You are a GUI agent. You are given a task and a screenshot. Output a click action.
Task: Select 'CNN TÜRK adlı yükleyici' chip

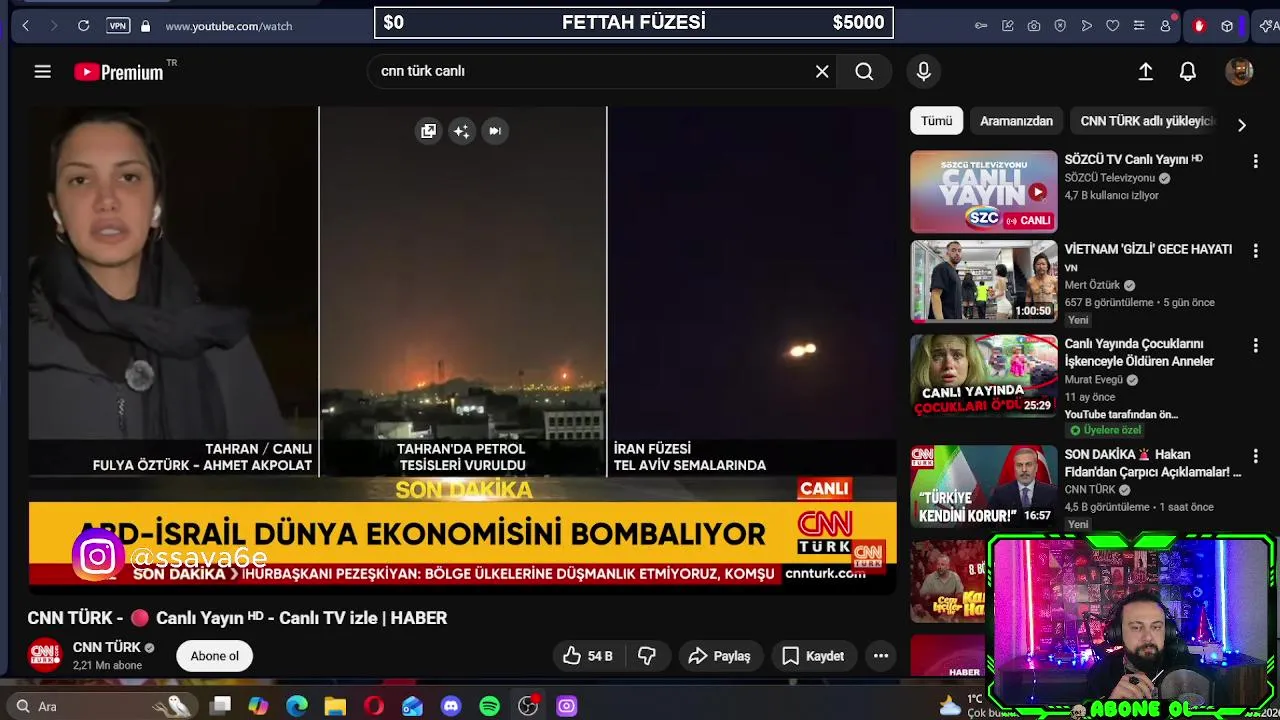click(x=1147, y=121)
